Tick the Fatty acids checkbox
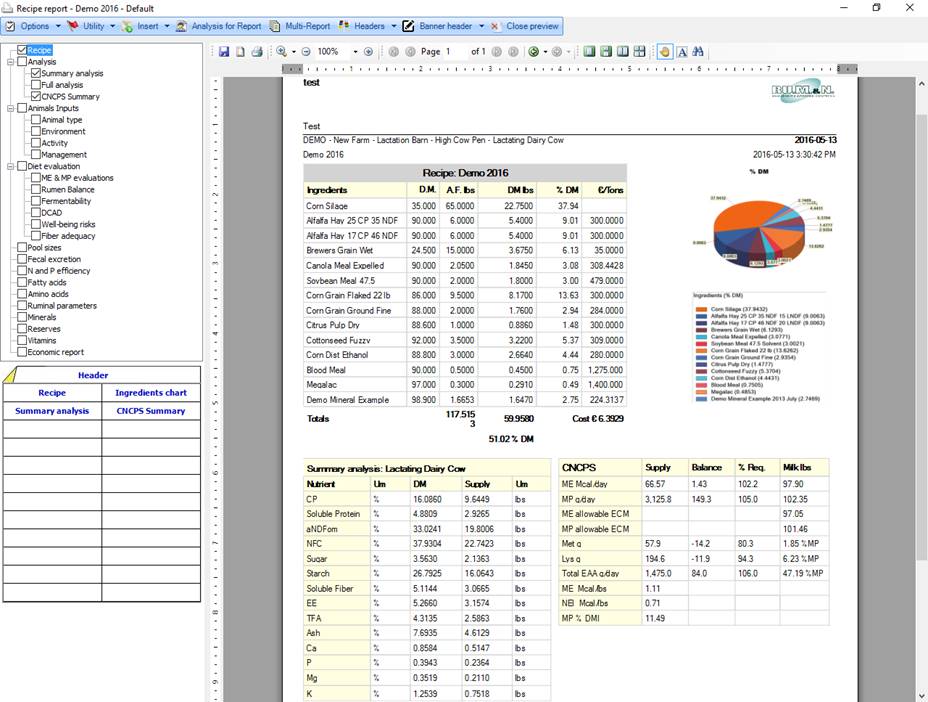Screen dimensions: 928x702 [22, 282]
